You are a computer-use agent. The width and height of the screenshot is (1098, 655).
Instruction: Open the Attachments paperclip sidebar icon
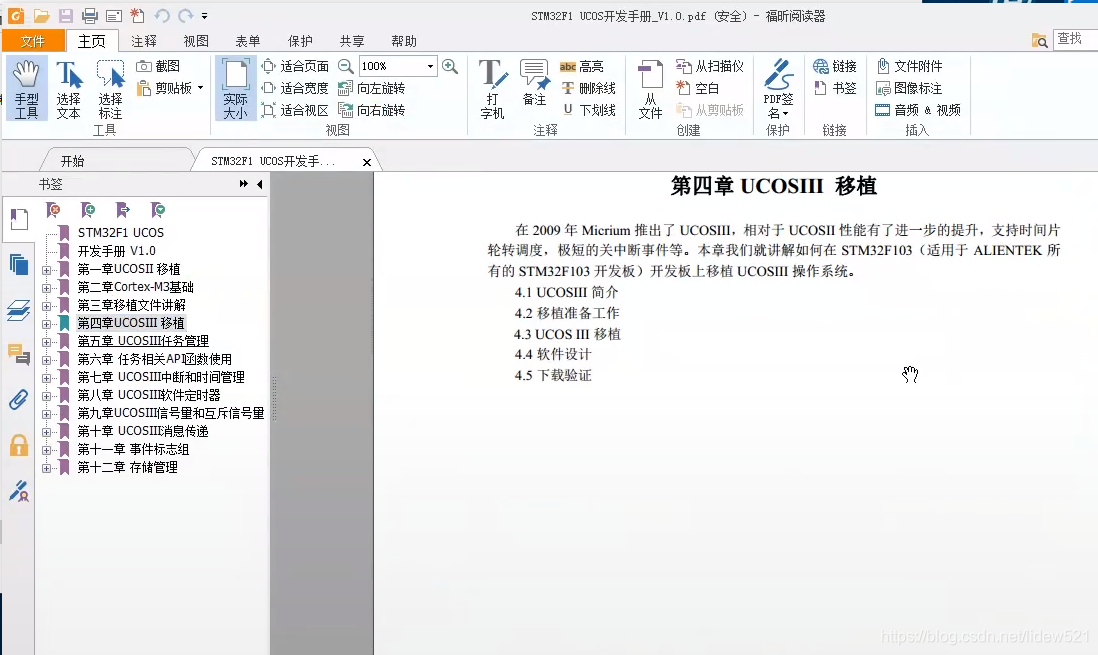18,400
